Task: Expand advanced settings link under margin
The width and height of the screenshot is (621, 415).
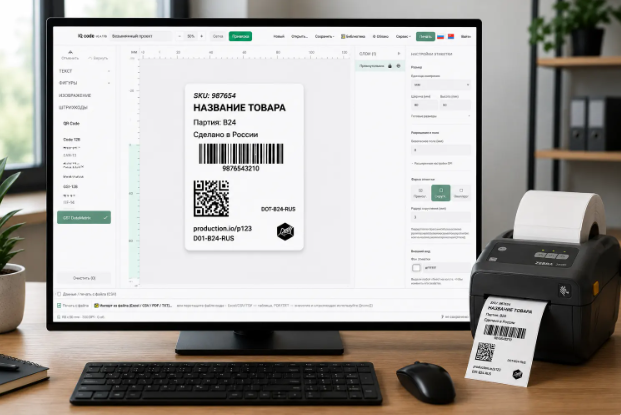Action: 432,163
